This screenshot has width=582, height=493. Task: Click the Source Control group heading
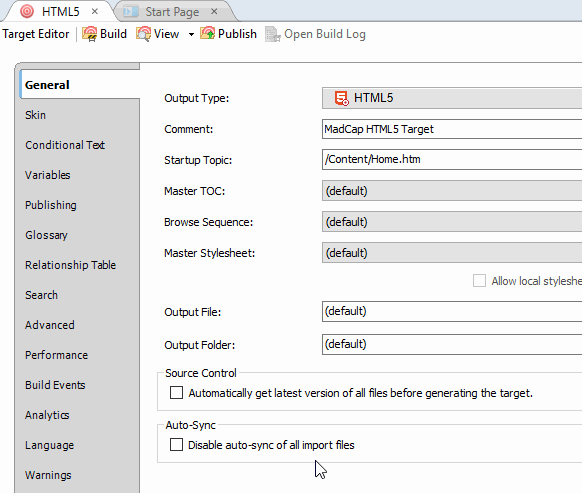201,373
